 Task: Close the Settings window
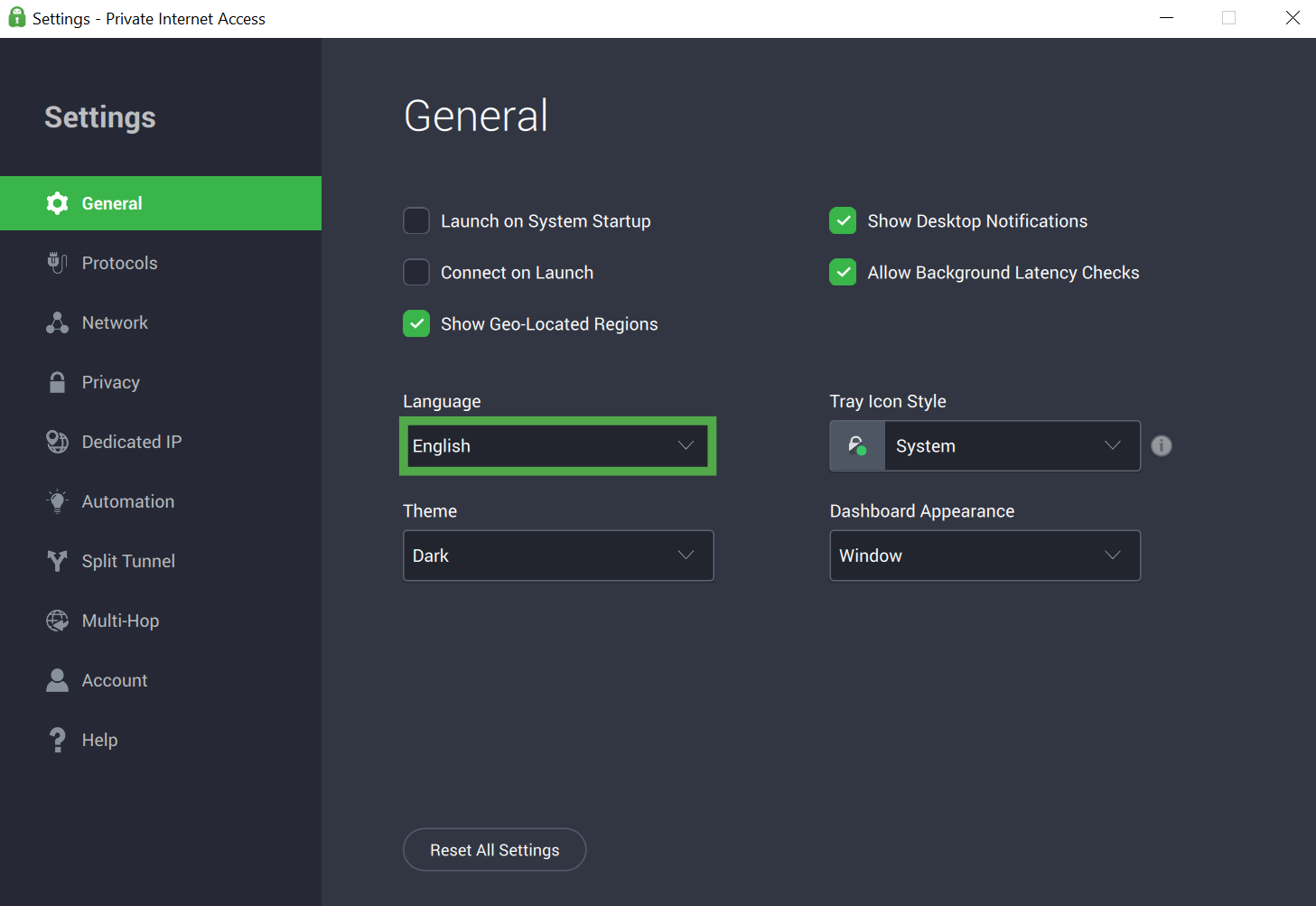(1293, 18)
